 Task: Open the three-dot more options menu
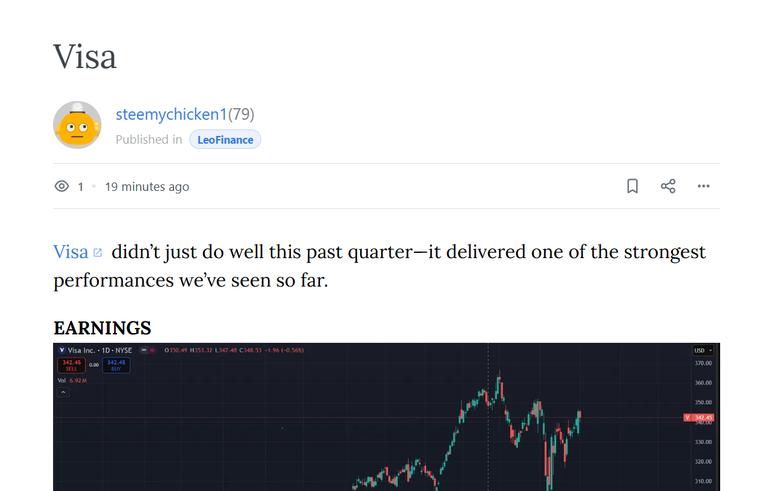(x=703, y=186)
